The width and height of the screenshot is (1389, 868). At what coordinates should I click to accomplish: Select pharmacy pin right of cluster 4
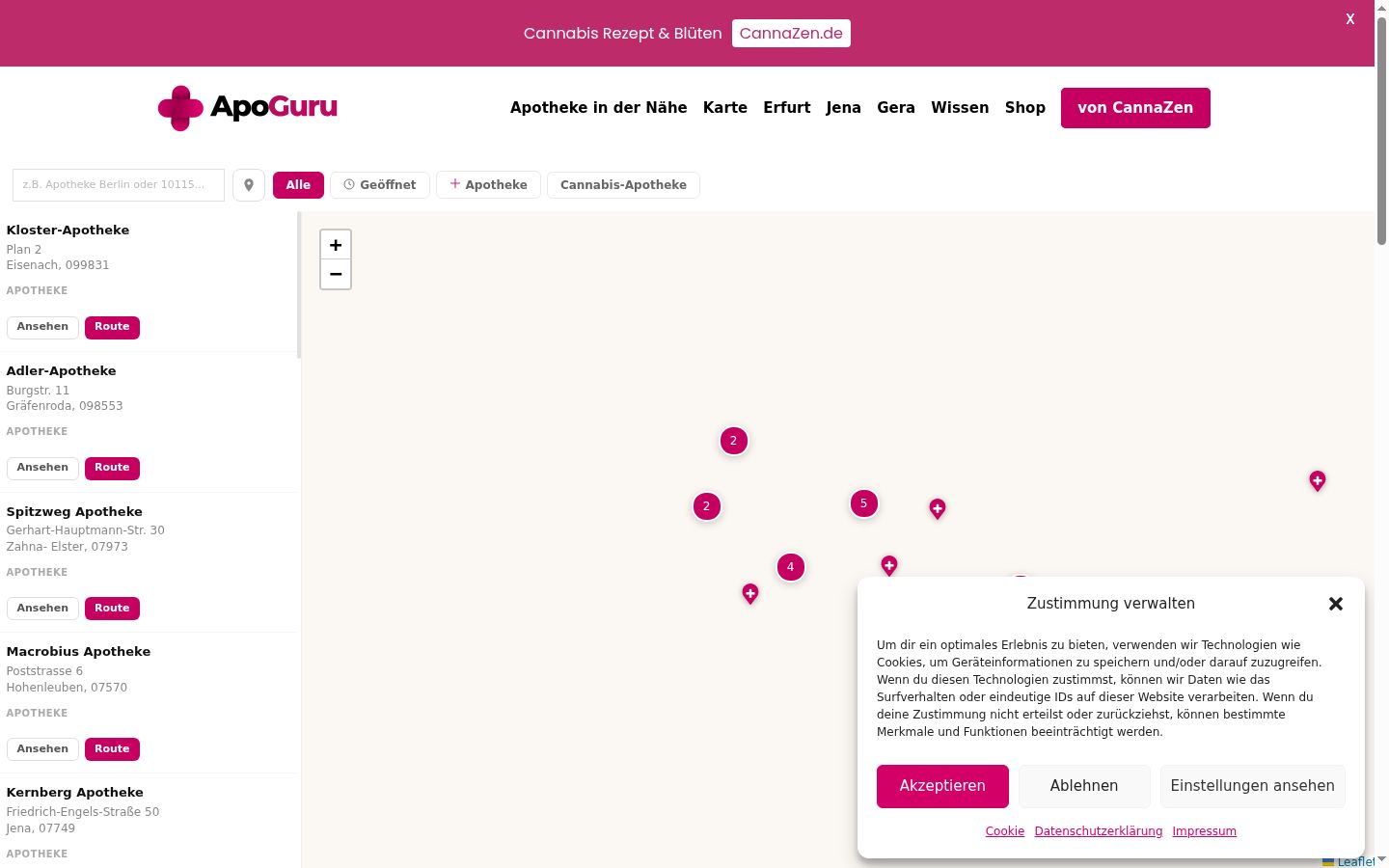[x=889, y=565]
